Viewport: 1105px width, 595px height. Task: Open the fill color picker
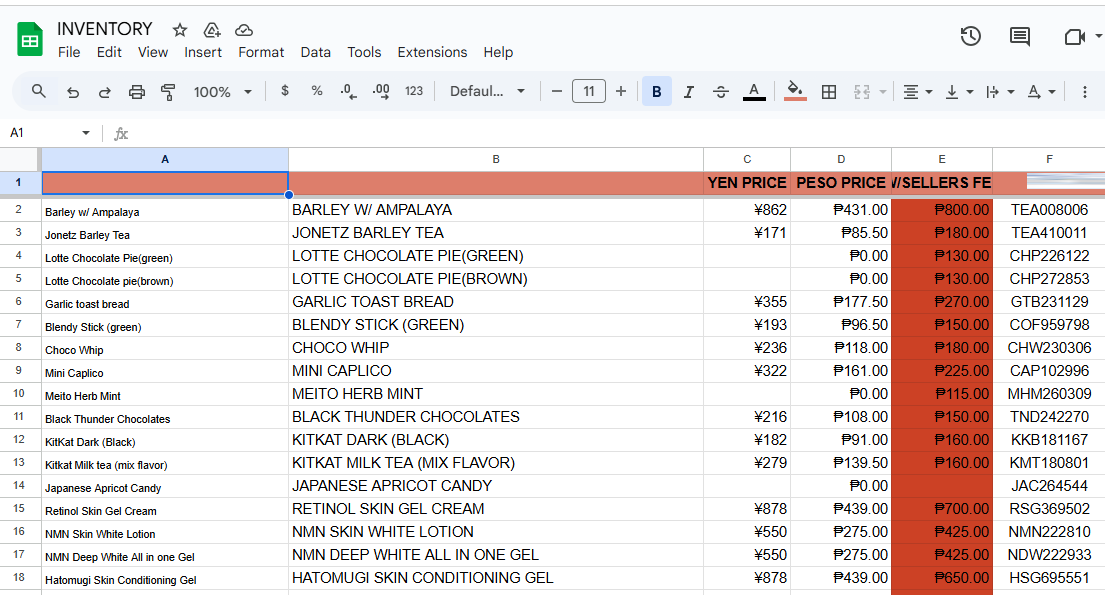coord(795,92)
